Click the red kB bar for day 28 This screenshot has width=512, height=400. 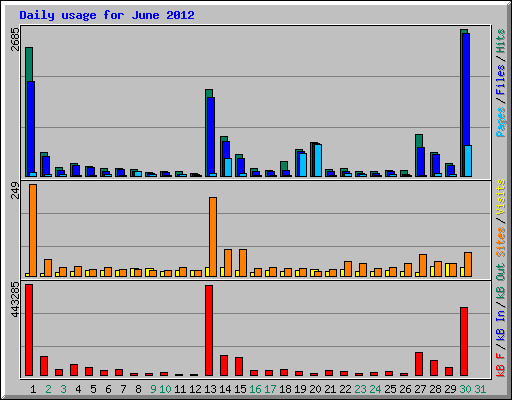point(434,368)
